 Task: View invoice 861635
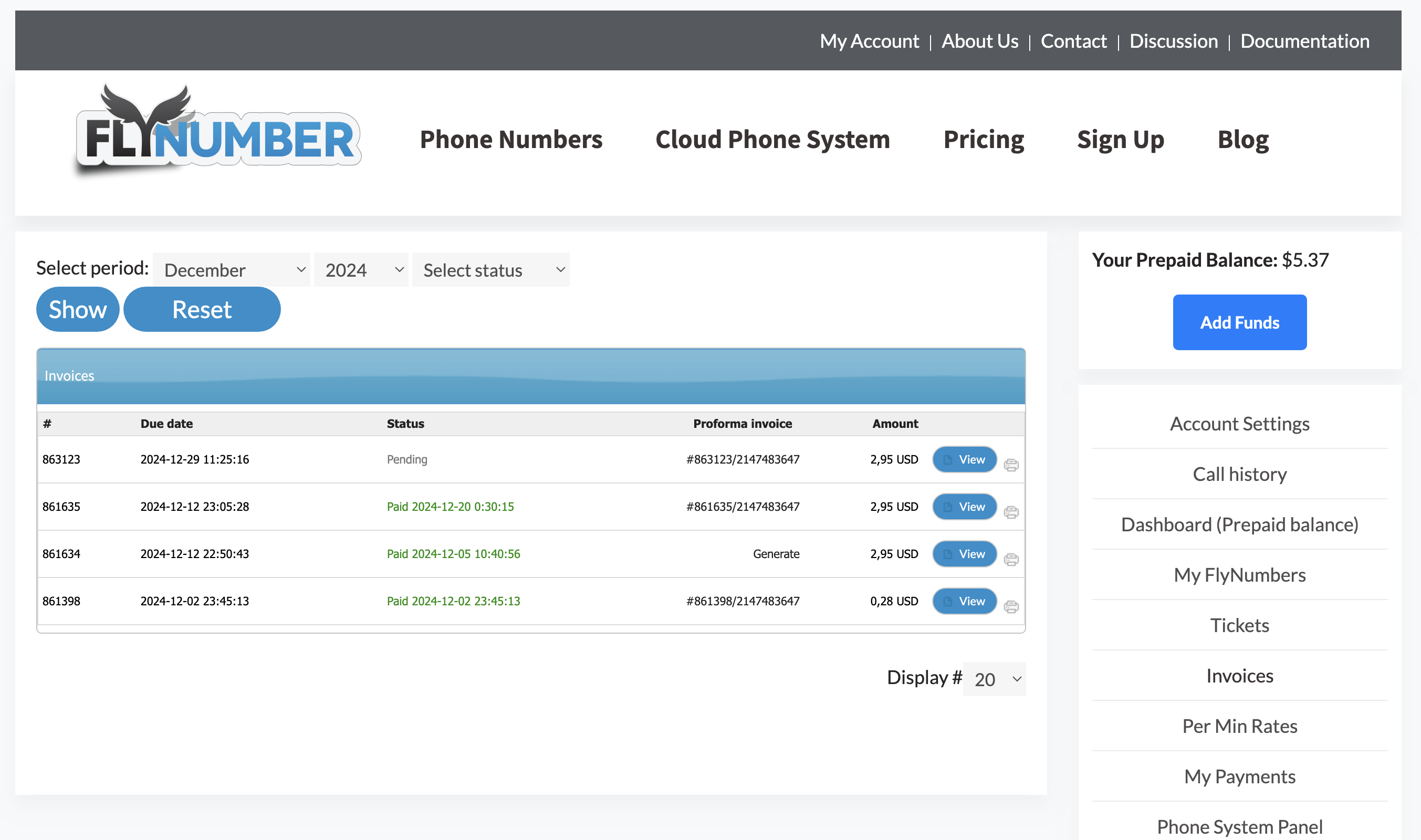[965, 507]
